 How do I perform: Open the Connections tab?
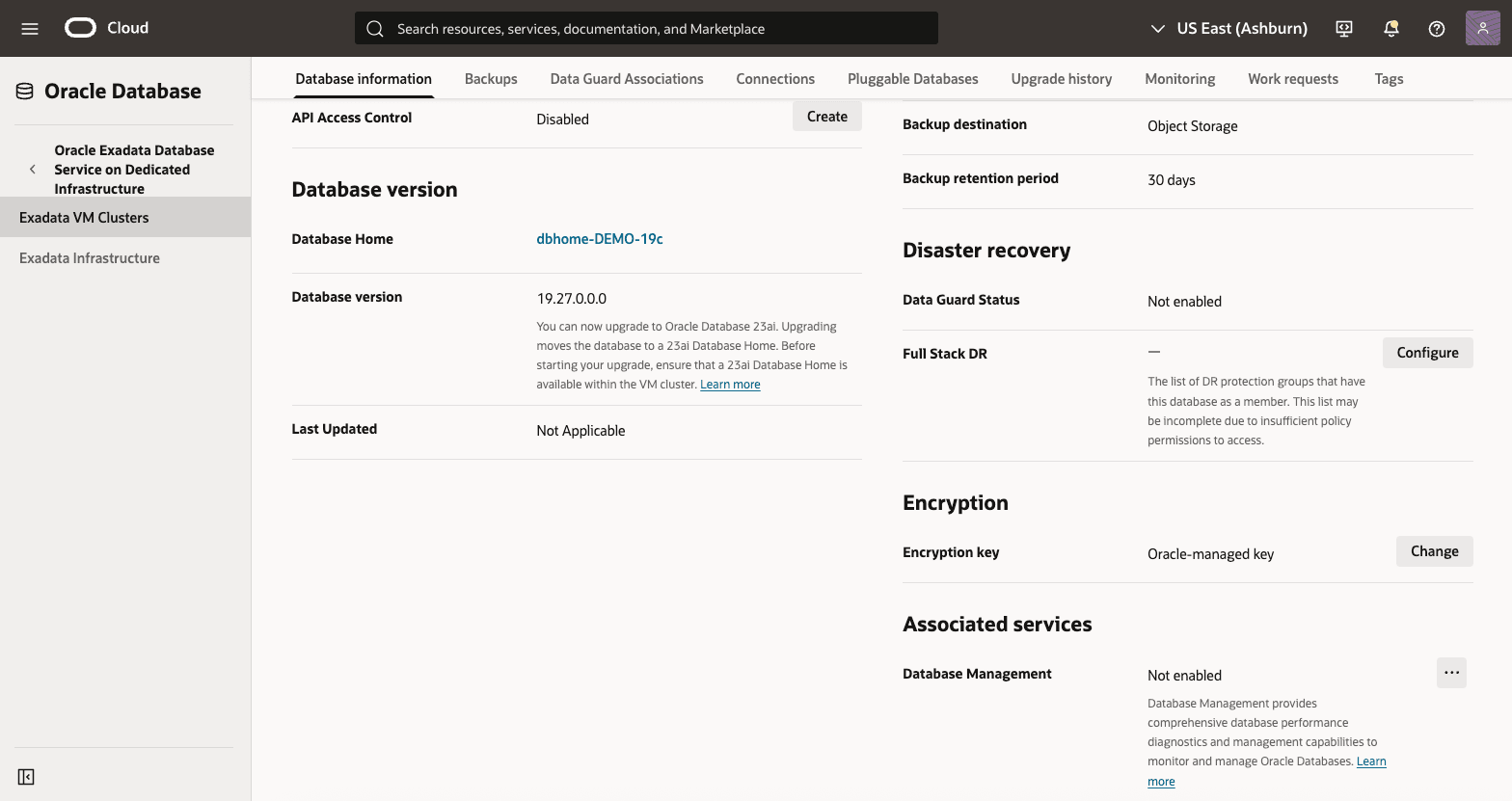pos(775,79)
